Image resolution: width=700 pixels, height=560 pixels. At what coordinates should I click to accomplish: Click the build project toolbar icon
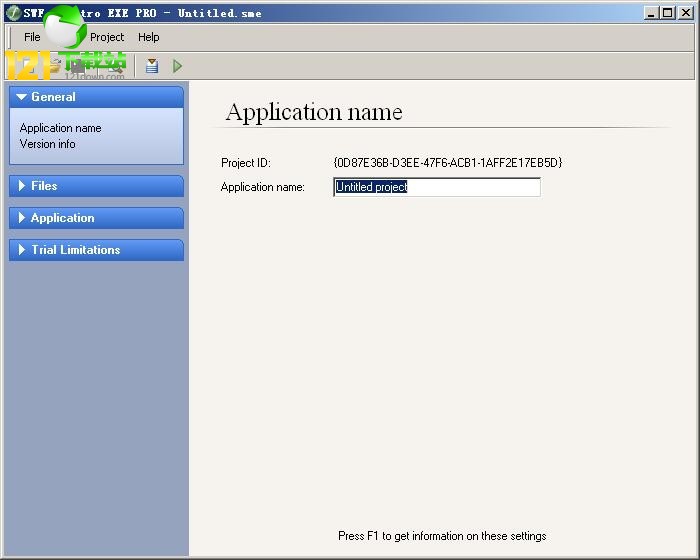(152, 66)
